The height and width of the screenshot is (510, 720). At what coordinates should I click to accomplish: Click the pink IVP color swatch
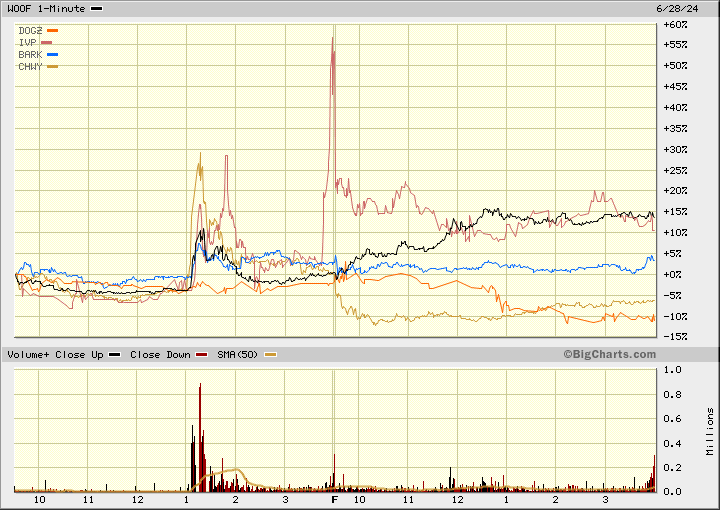tap(46, 43)
